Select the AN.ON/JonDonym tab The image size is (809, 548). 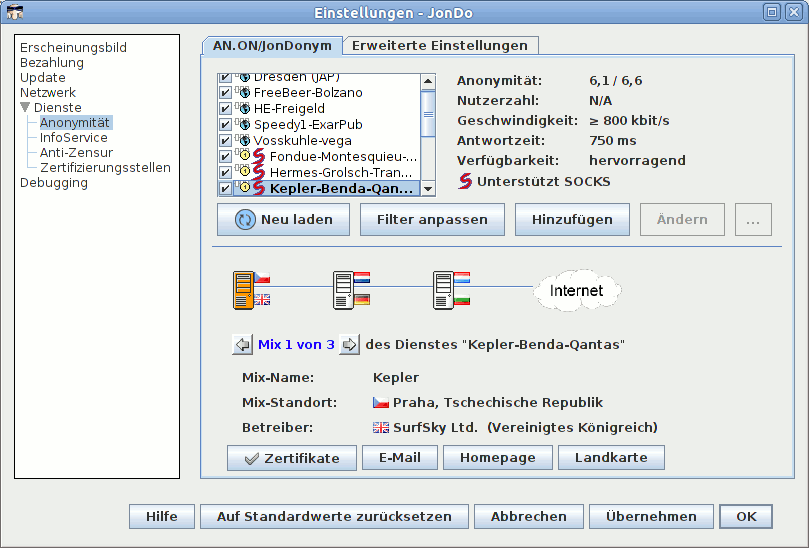pos(272,45)
